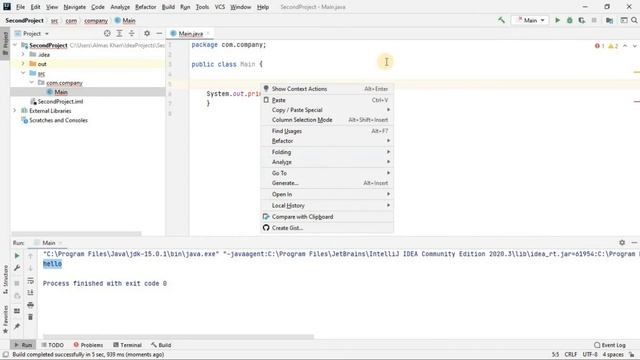The width and height of the screenshot is (640, 360).
Task: Open Project panel settings gear
Action: pos(147,33)
